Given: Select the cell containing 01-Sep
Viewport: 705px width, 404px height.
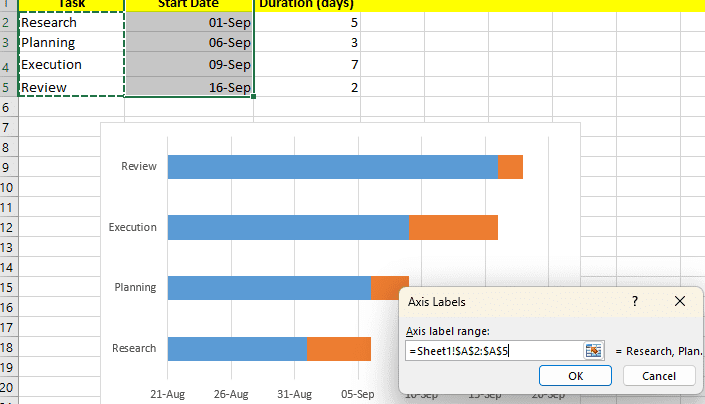Looking at the screenshot, I should [x=189, y=22].
